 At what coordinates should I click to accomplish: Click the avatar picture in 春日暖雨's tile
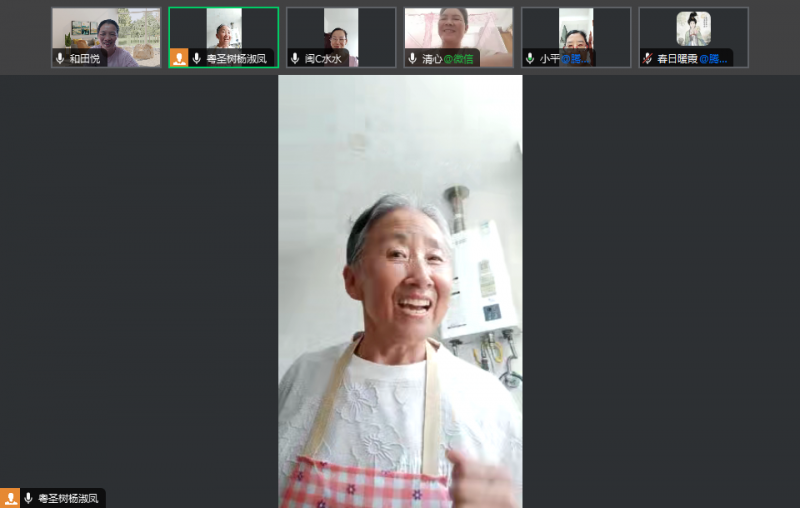tap(693, 28)
